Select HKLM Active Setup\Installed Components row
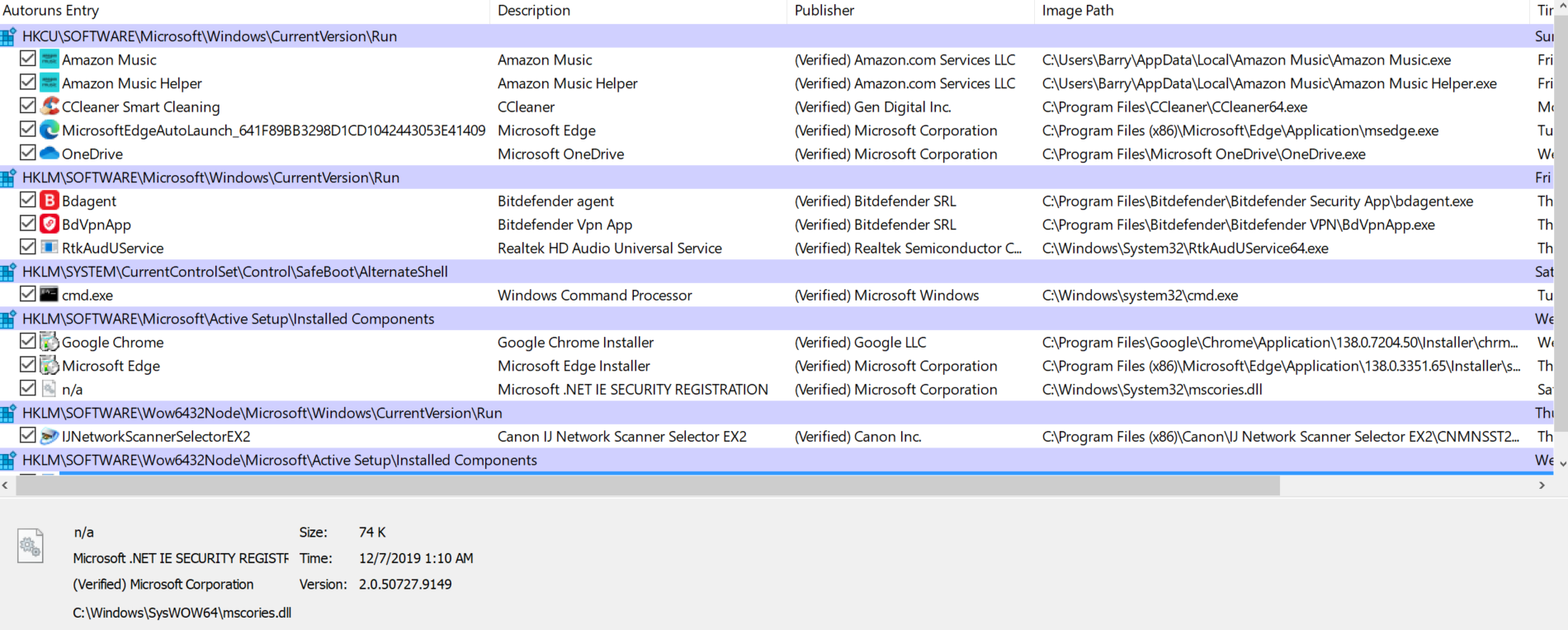 [776, 319]
